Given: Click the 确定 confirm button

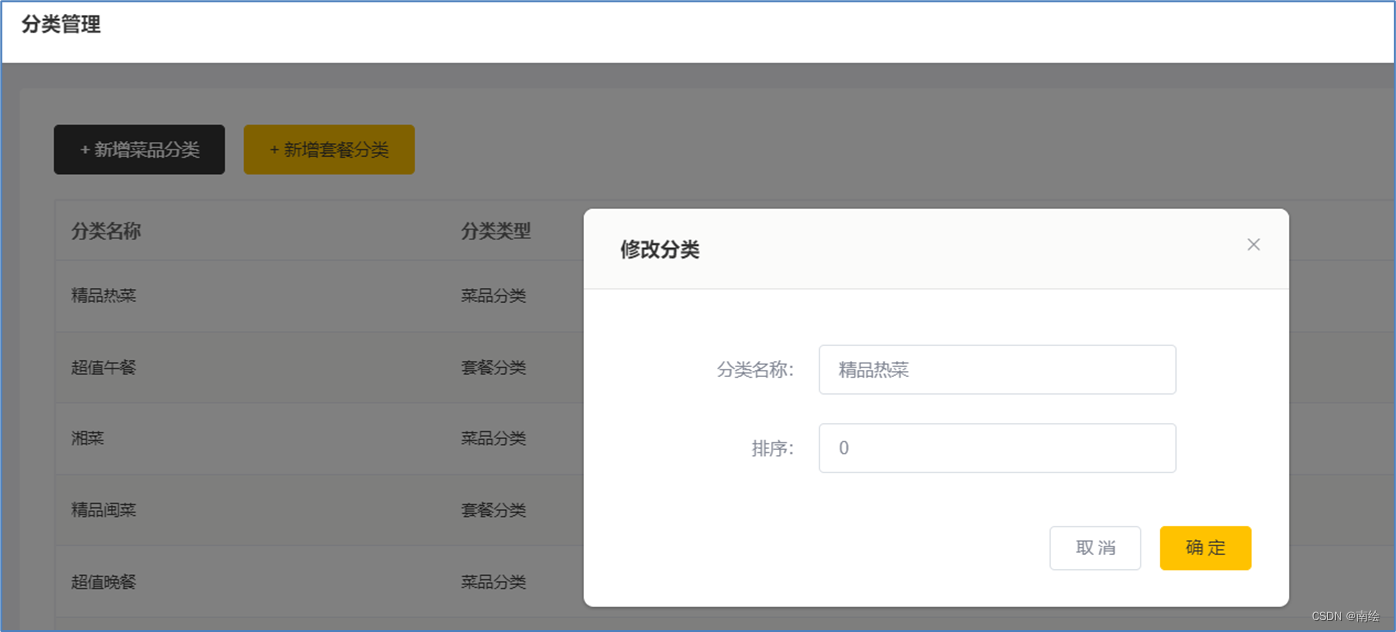Looking at the screenshot, I should point(1205,548).
